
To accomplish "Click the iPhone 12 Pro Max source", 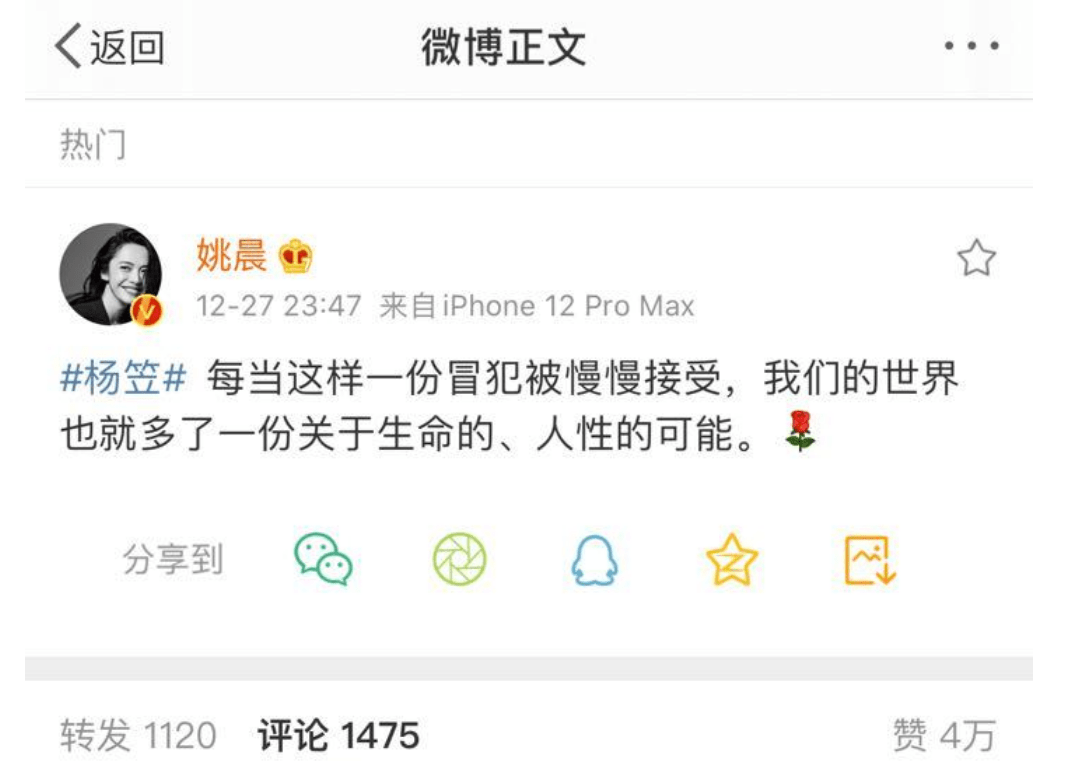I will pos(568,306).
